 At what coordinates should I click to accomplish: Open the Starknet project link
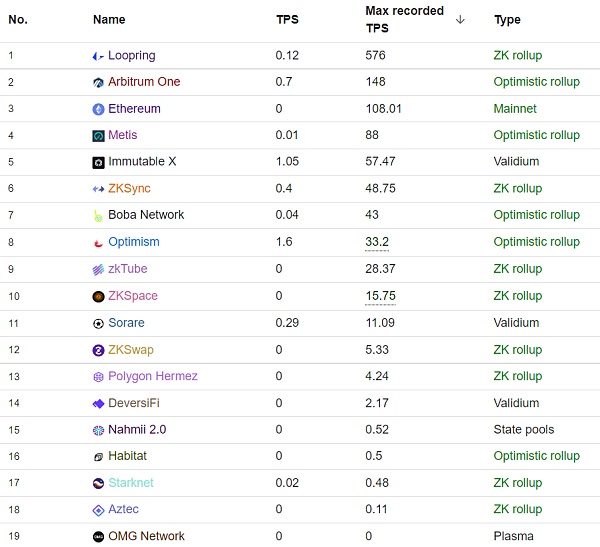(131, 483)
